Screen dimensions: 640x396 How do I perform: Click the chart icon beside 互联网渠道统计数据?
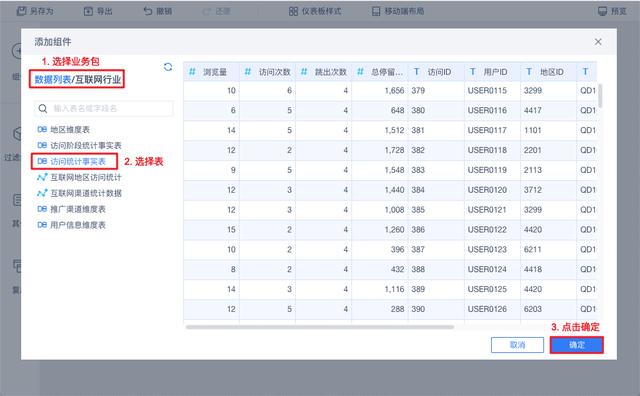pos(42,193)
